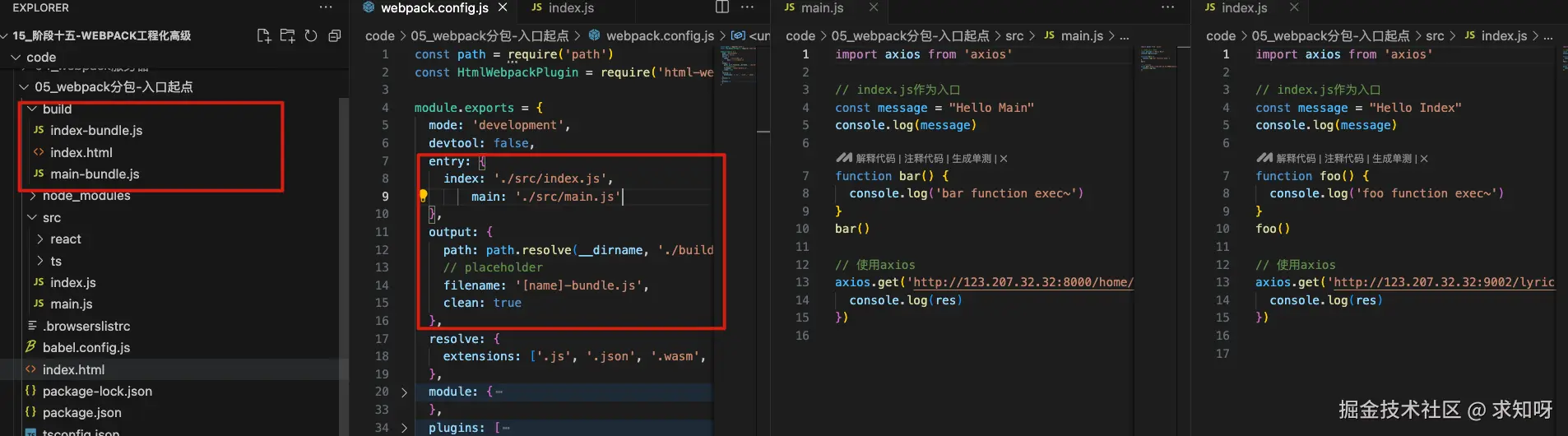Collapse the code root folder
This screenshot has height=436, width=1568.
click(x=16, y=57)
